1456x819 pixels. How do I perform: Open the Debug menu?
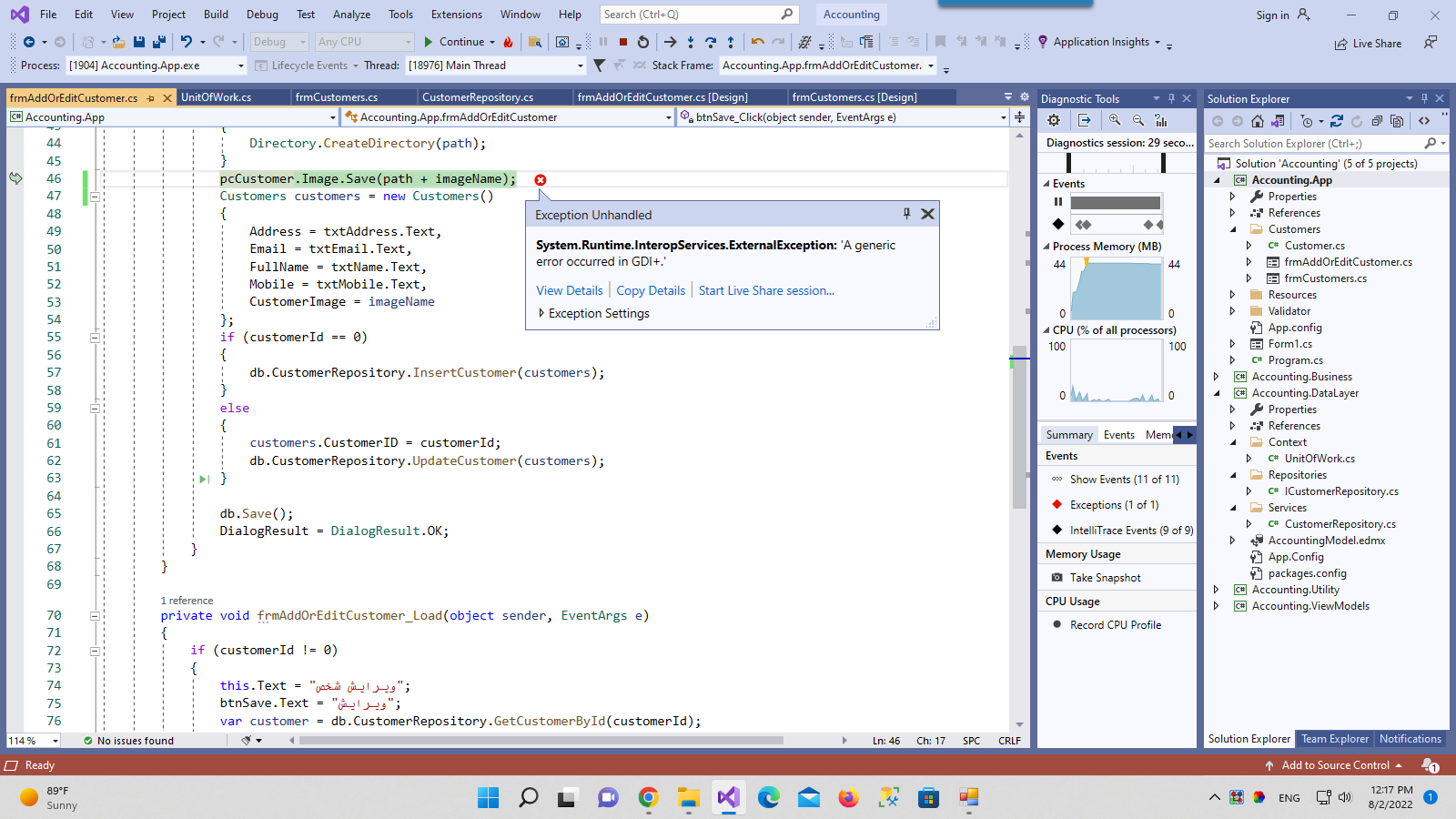tap(262, 15)
